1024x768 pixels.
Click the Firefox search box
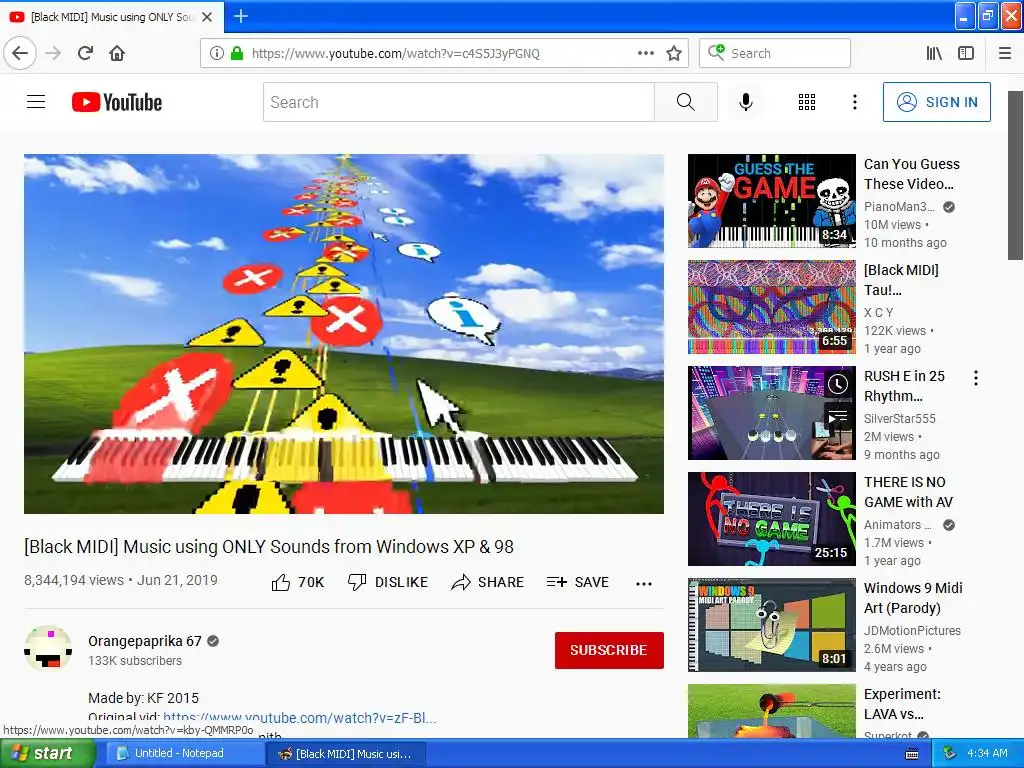click(775, 53)
